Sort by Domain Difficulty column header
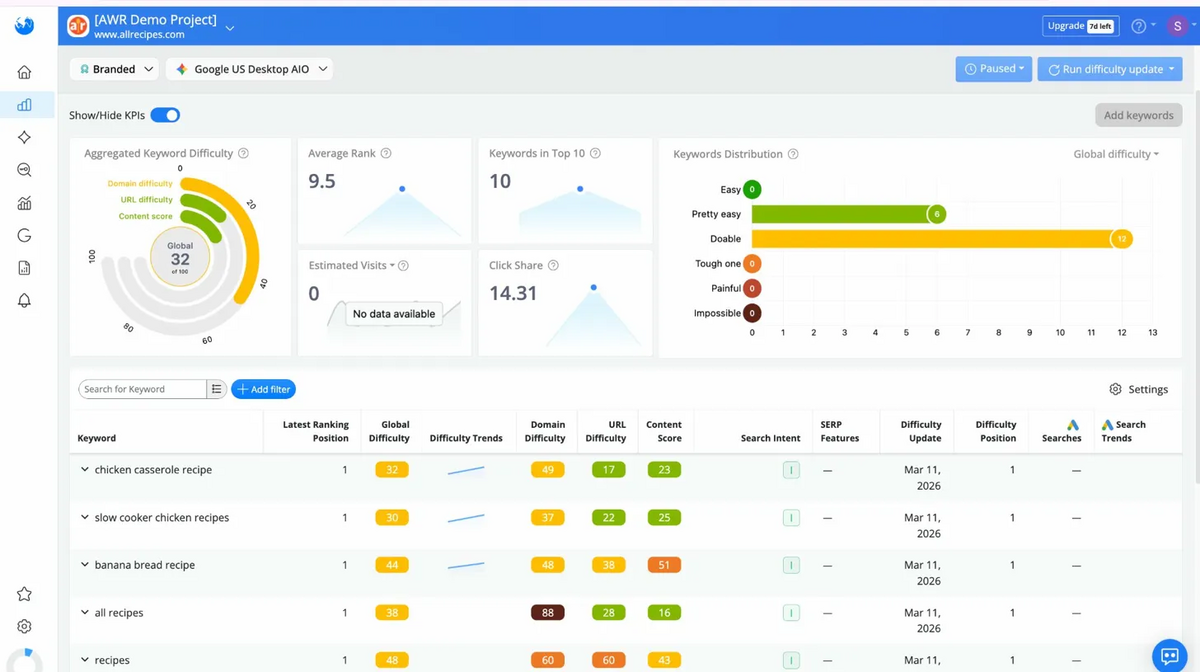 click(x=545, y=431)
